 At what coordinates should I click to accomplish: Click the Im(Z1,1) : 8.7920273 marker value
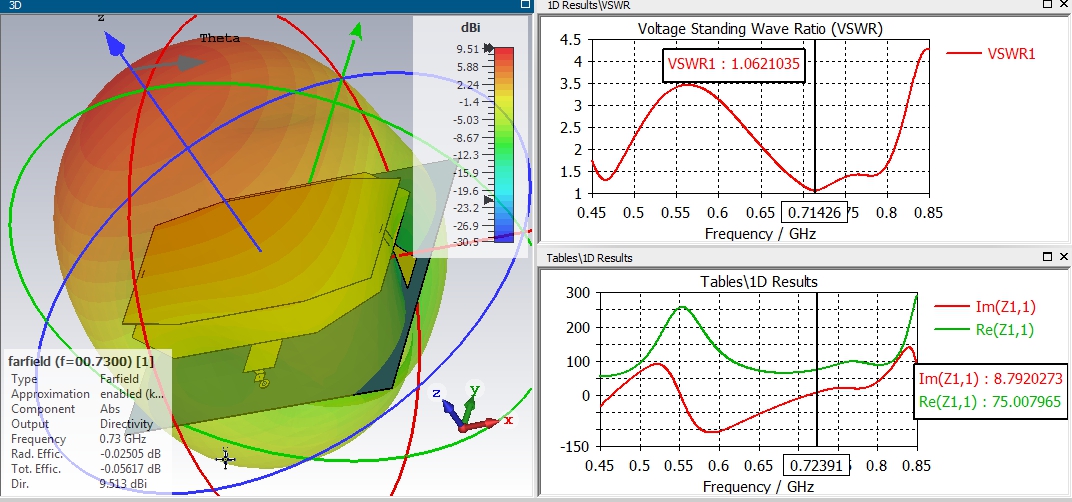click(990, 380)
